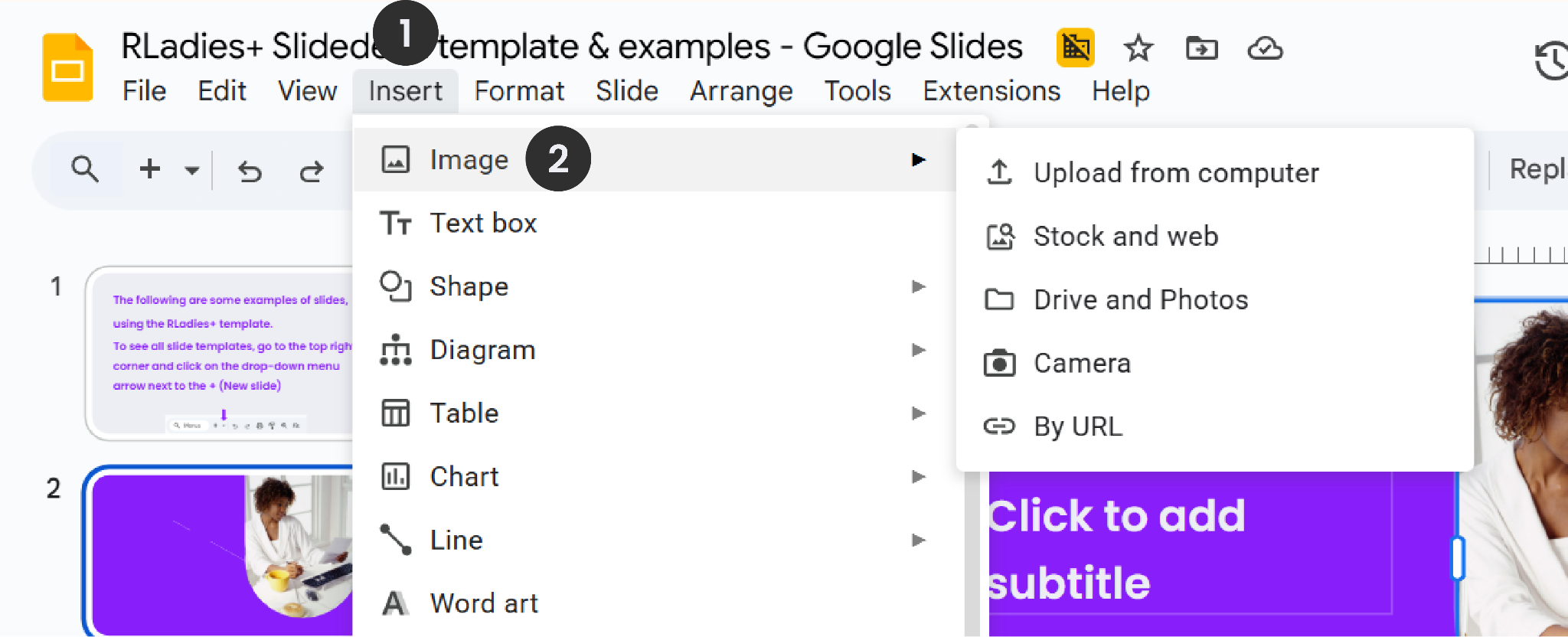This screenshot has height=637, width=1568.
Task: Open the Help menu
Action: [x=1121, y=91]
